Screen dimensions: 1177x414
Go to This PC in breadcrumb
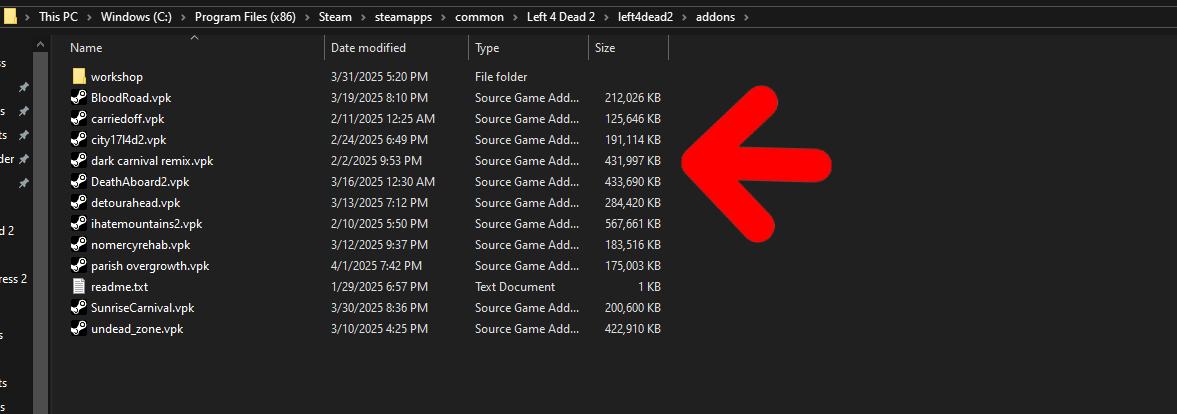pos(59,16)
